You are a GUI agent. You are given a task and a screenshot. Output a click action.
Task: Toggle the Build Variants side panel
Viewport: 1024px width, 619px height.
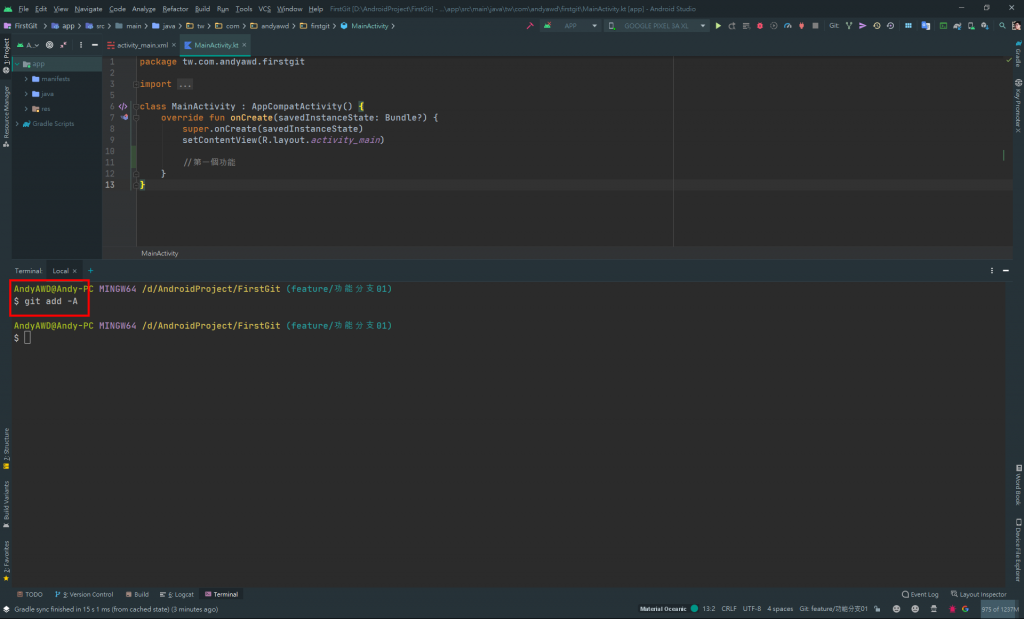[5, 502]
